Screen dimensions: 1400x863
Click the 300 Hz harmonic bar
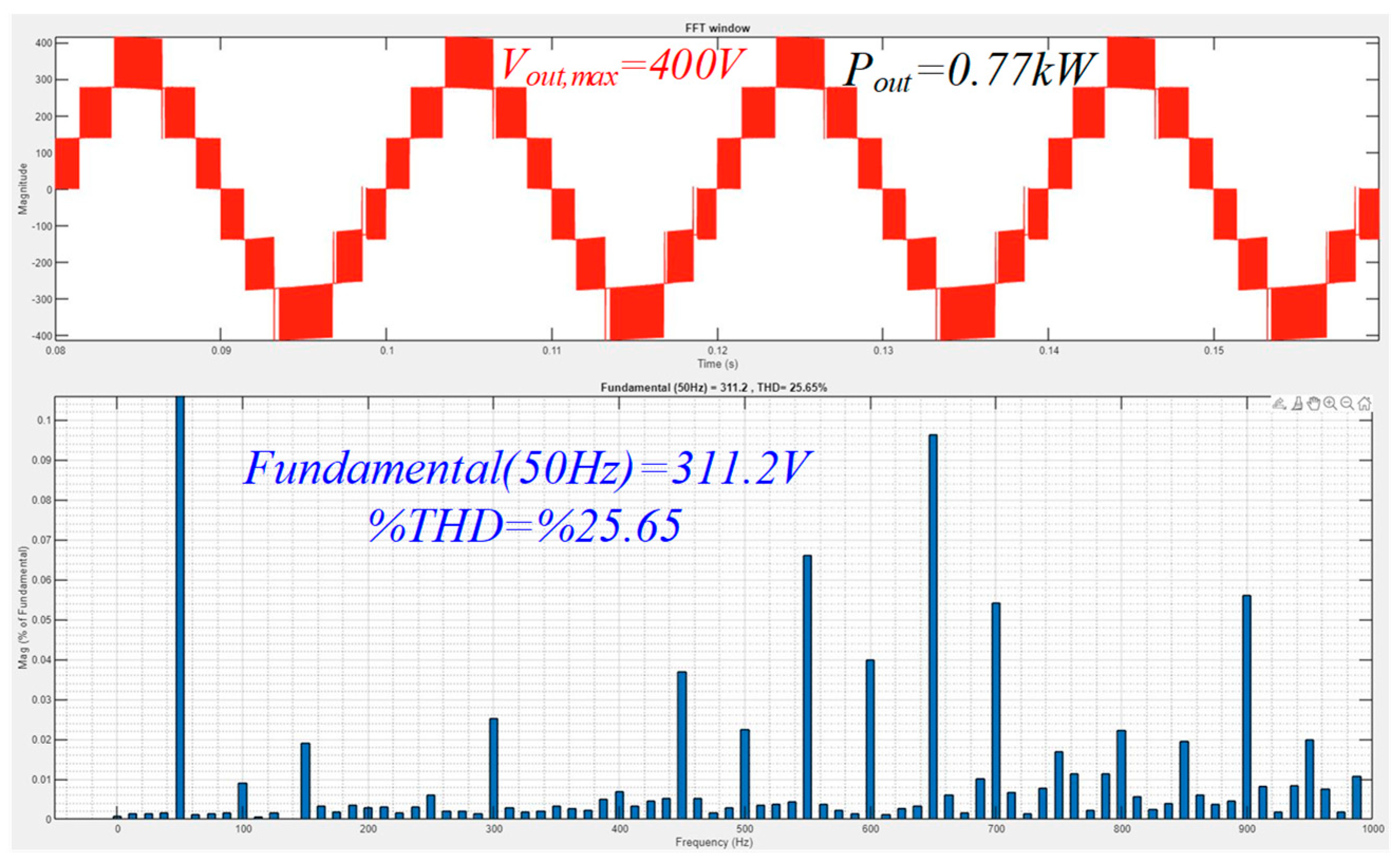pos(494,767)
